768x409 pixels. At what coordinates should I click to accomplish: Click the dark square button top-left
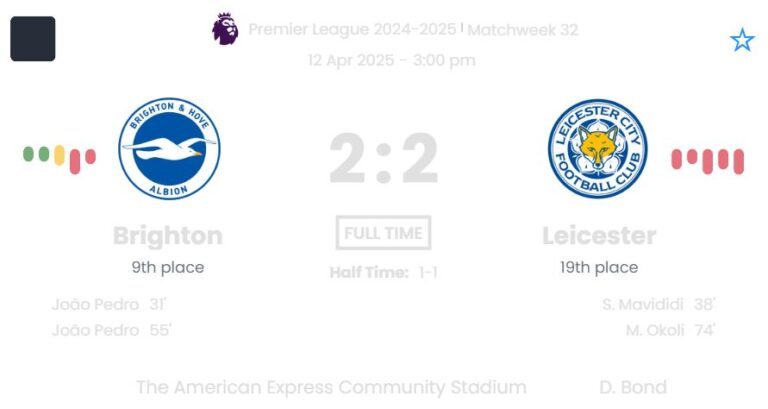pos(33,39)
